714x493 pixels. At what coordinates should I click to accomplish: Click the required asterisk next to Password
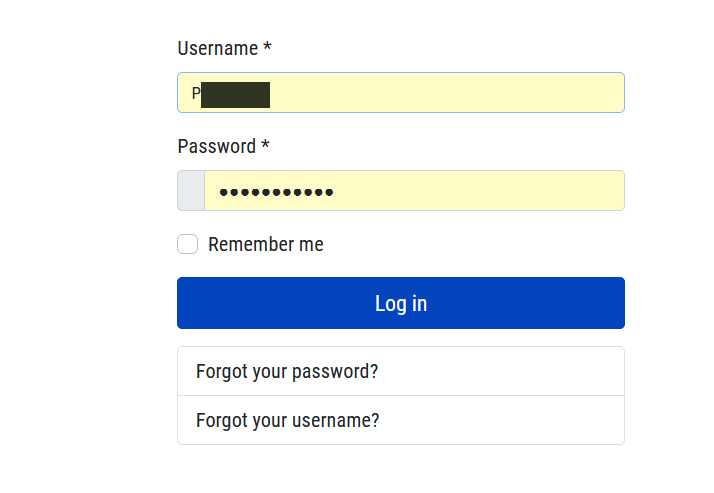pos(265,146)
